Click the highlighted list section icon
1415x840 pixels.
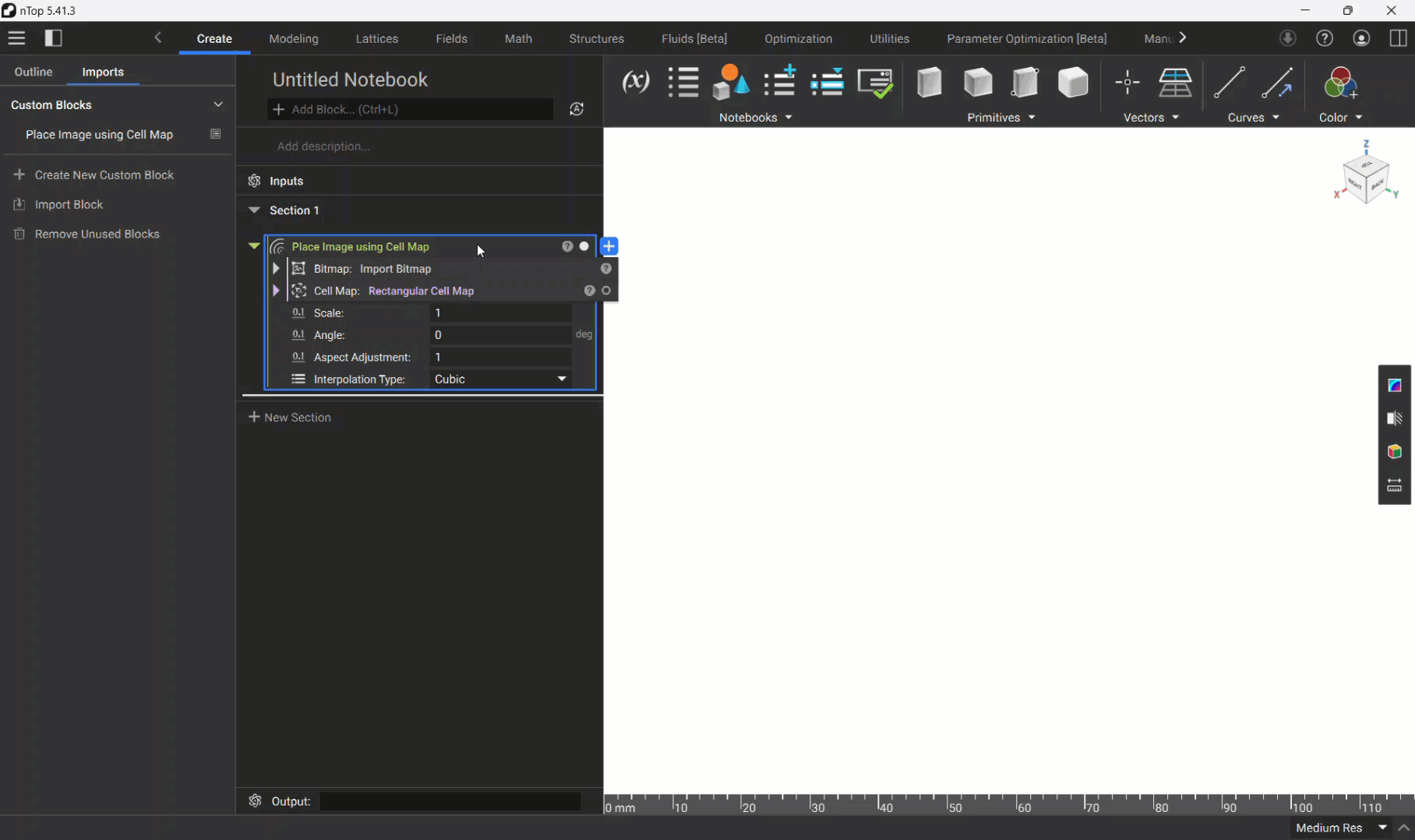pyautogui.click(x=827, y=82)
